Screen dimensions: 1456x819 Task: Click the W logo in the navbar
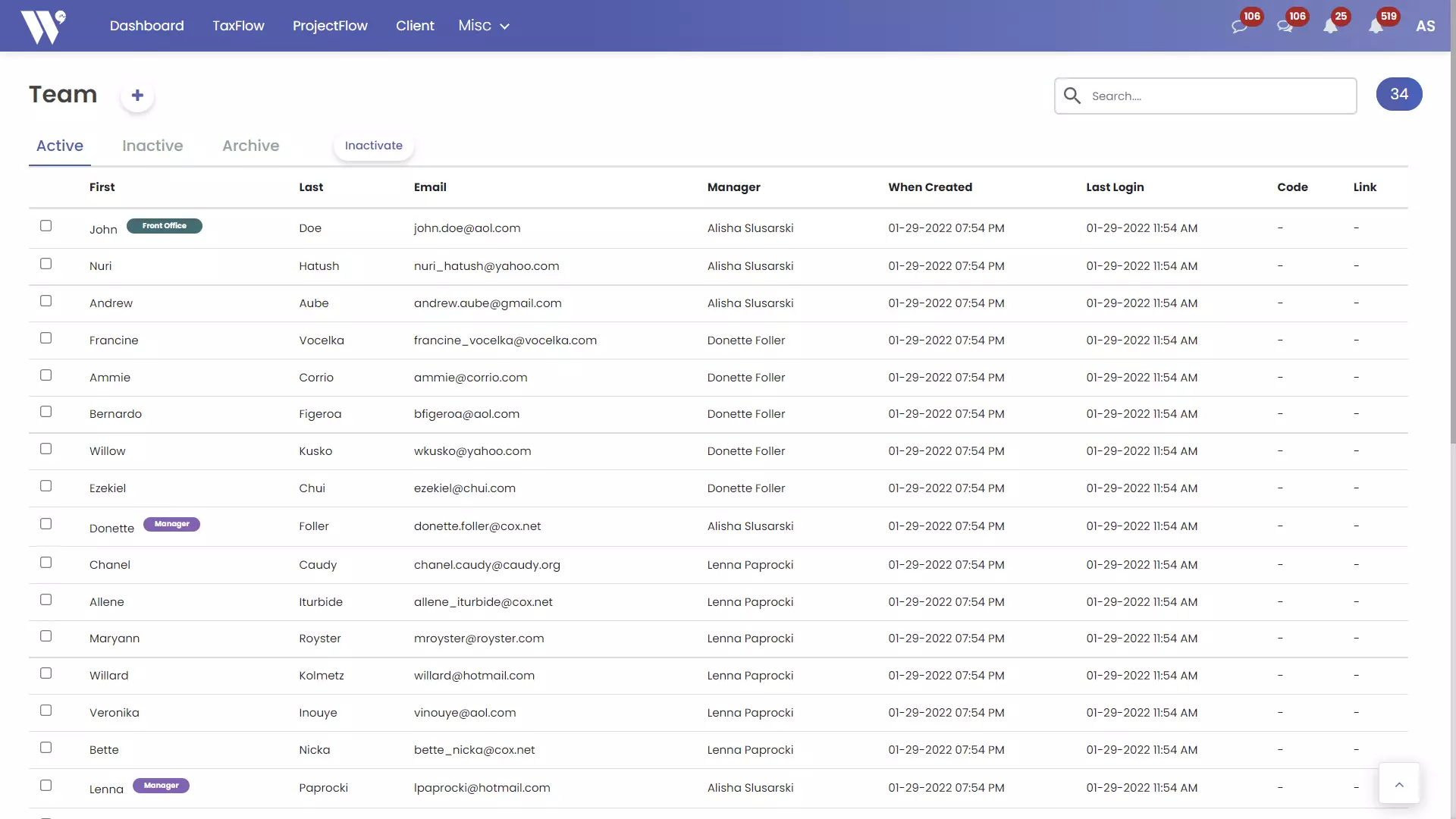point(43,25)
